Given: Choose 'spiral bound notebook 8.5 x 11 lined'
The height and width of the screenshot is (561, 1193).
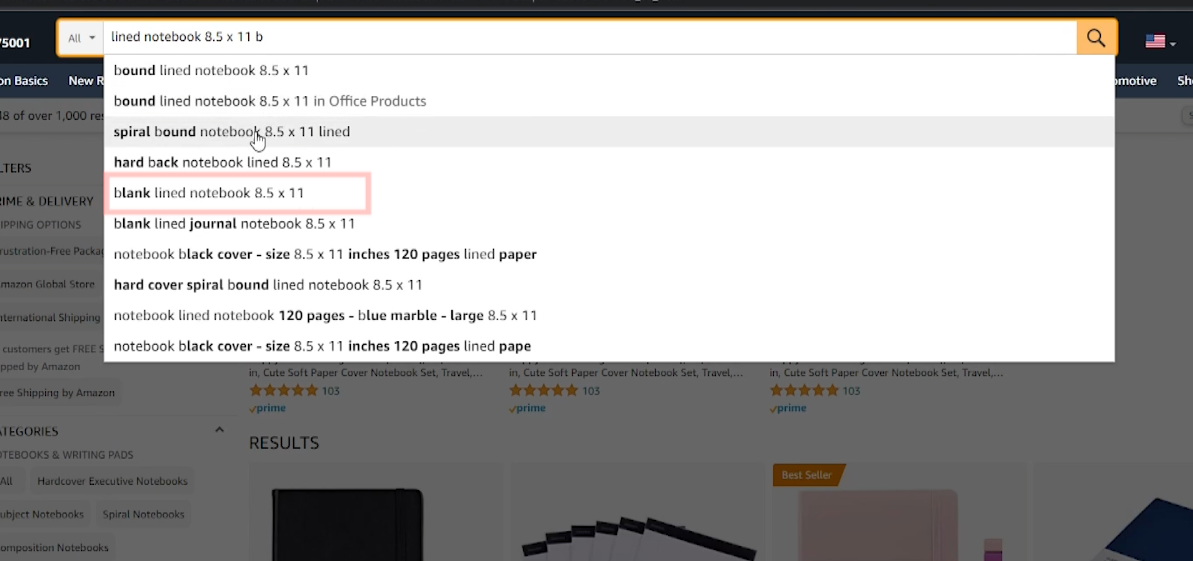Looking at the screenshot, I should [x=609, y=131].
